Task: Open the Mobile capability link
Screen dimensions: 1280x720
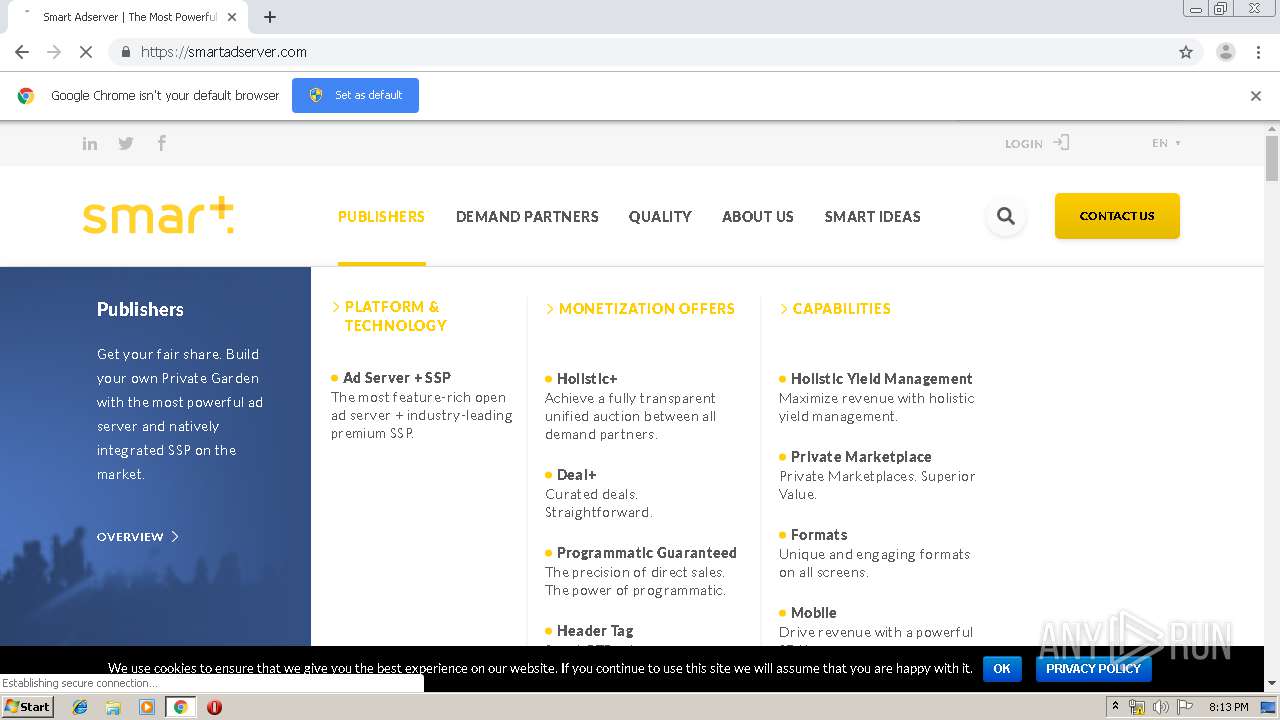Action: (813, 613)
